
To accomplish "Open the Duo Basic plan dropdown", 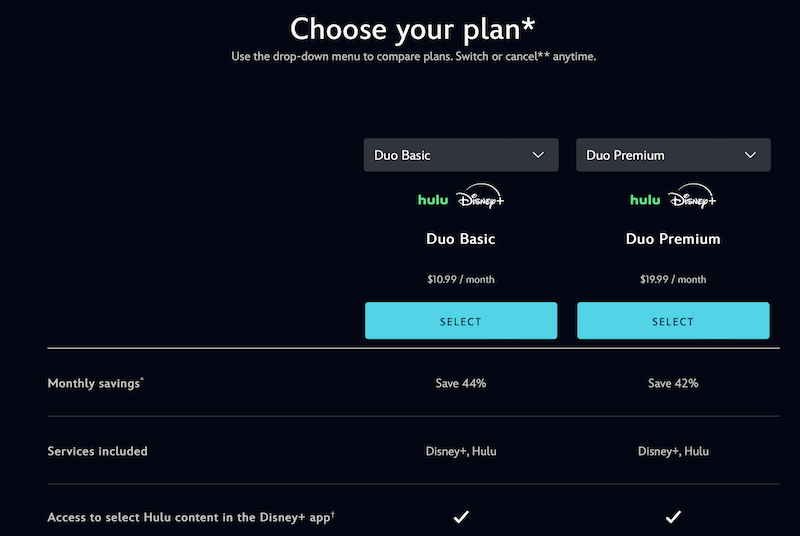I will coord(461,155).
